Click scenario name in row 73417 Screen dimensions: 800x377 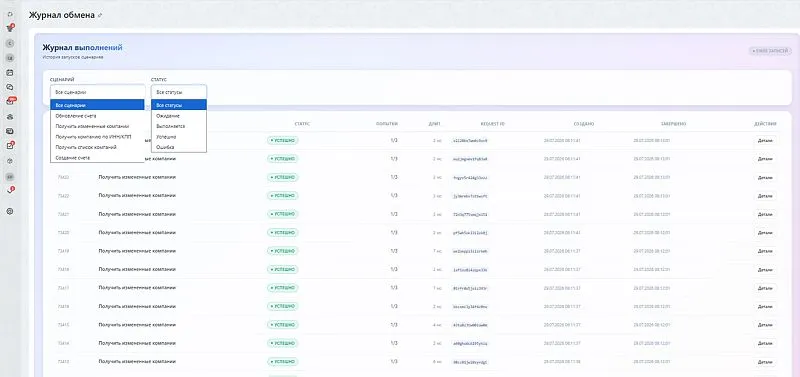[137, 288]
